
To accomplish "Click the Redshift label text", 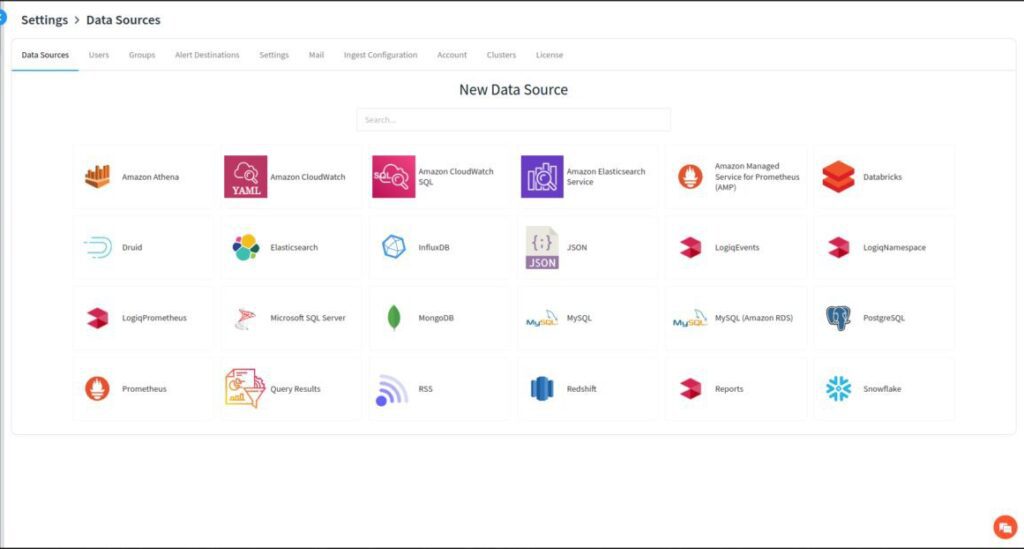I will tap(581, 388).
